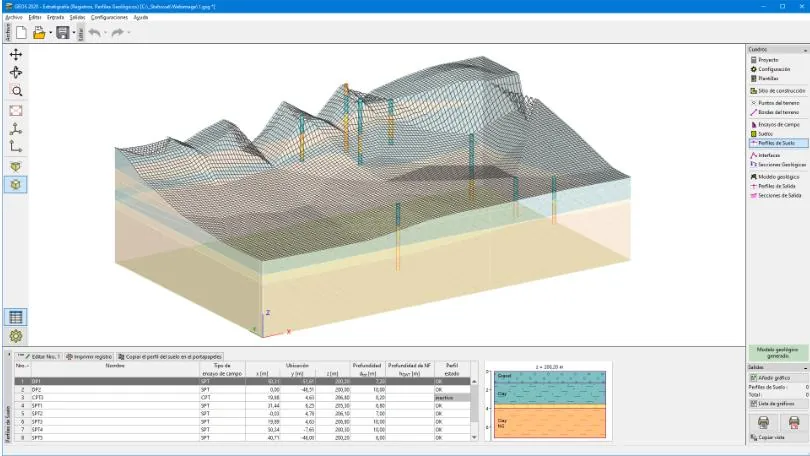
Task: Open Secciones Geológicas frame
Action: pyautogui.click(x=777, y=164)
